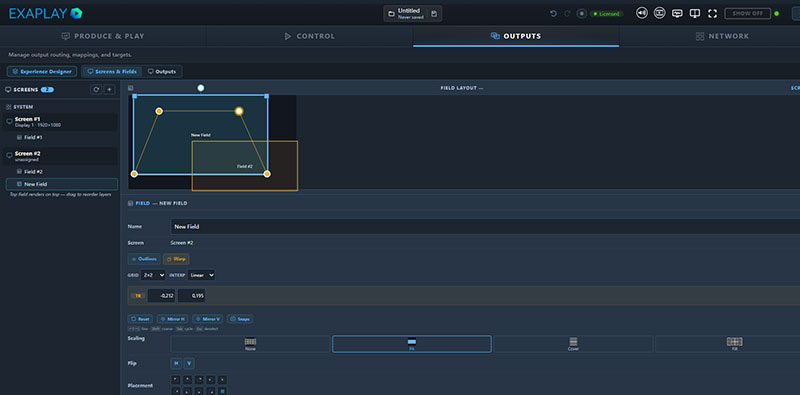Toggle horizontal flip H

coord(176,363)
